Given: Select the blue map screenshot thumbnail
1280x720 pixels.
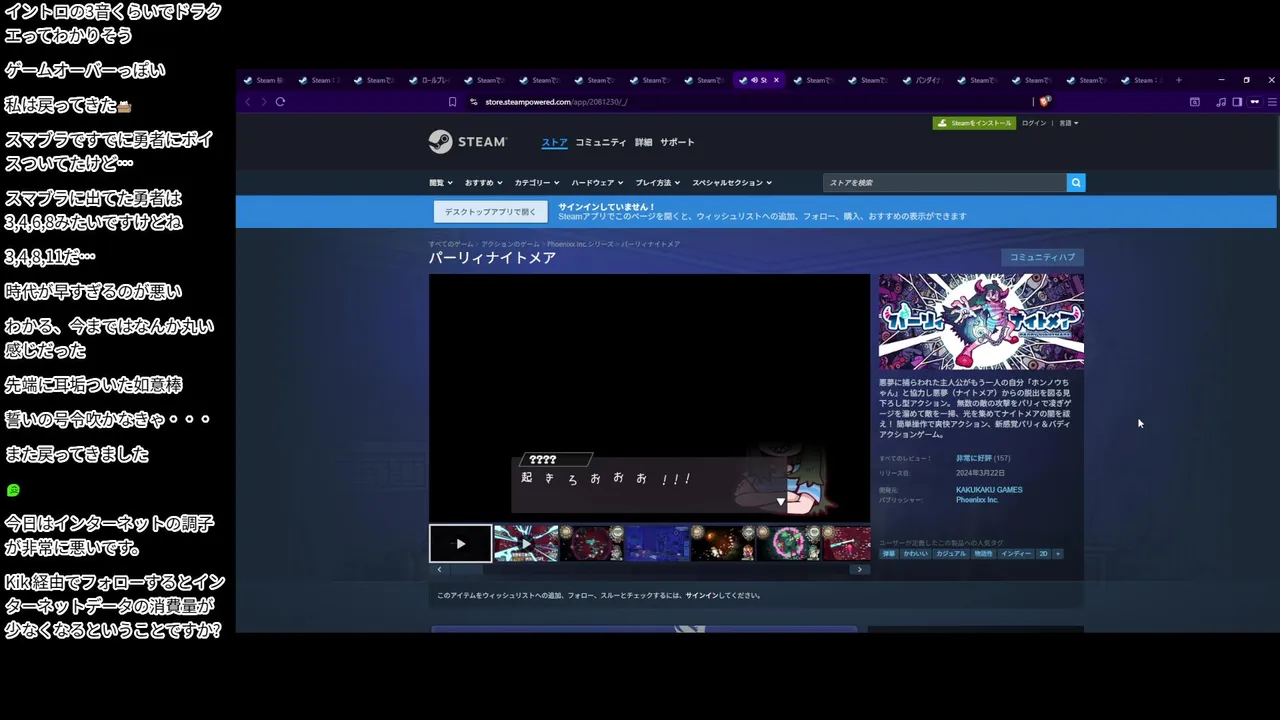Looking at the screenshot, I should pyautogui.click(x=657, y=543).
